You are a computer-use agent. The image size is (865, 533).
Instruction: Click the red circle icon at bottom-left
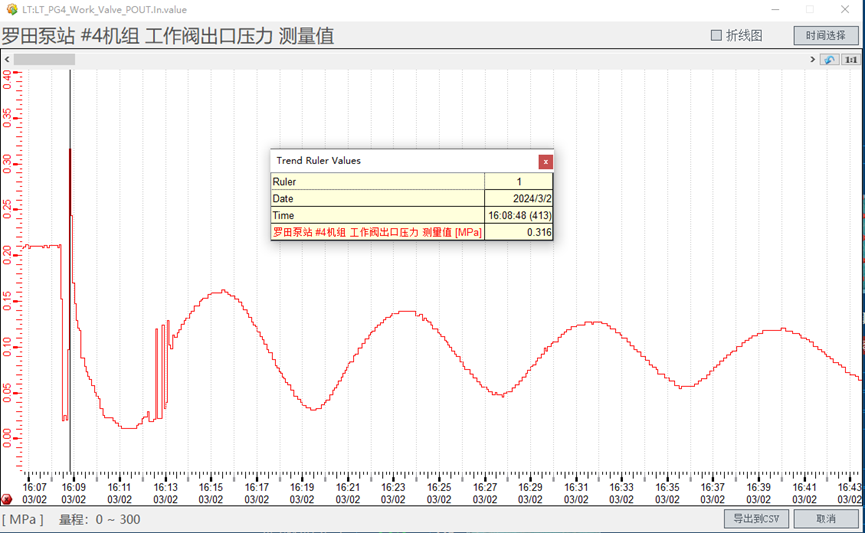(x=7, y=499)
